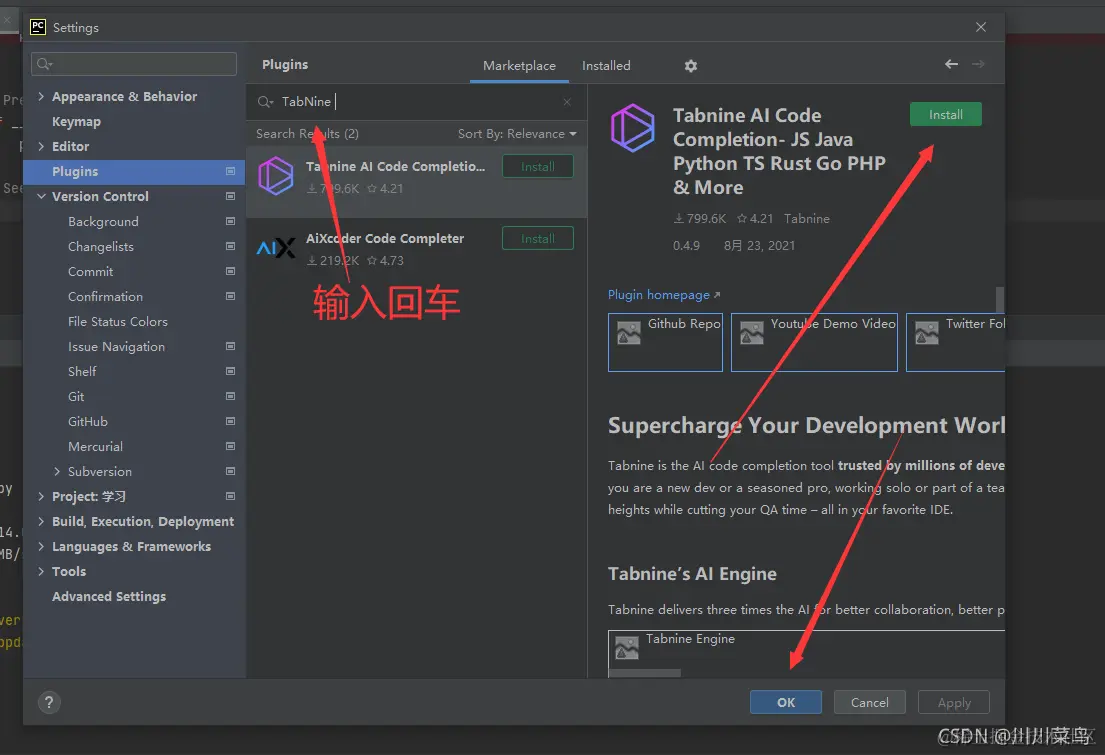Open the Twitter Follow image link
This screenshot has height=755, width=1105.
[x=956, y=342]
